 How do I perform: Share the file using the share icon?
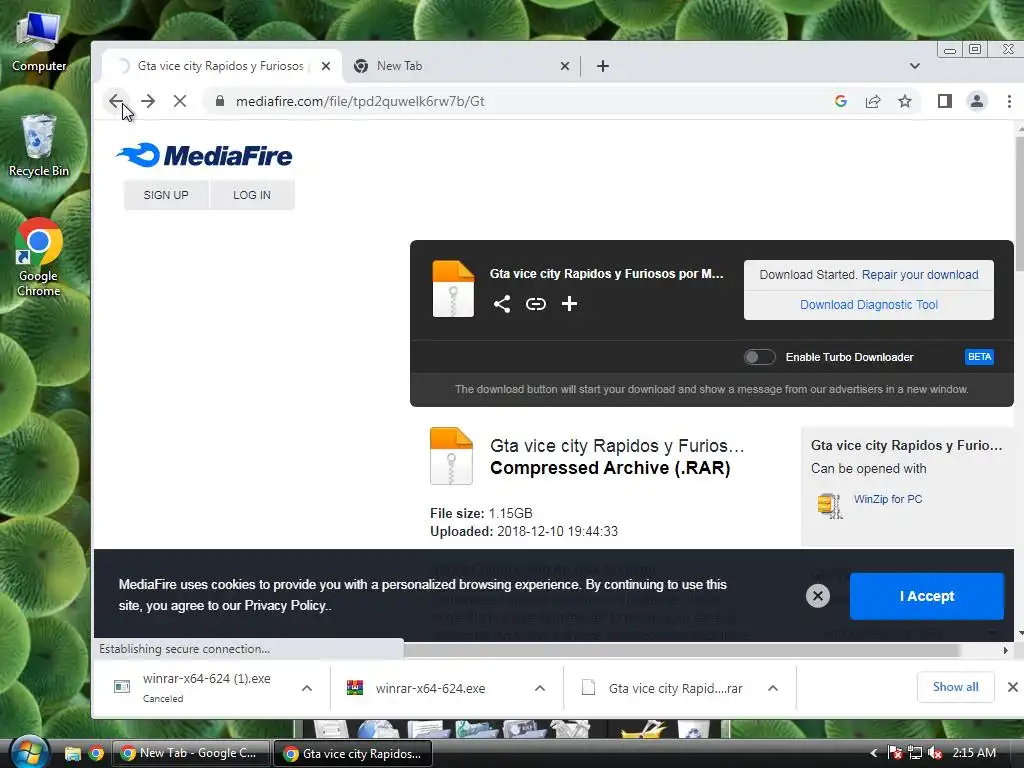click(x=502, y=304)
